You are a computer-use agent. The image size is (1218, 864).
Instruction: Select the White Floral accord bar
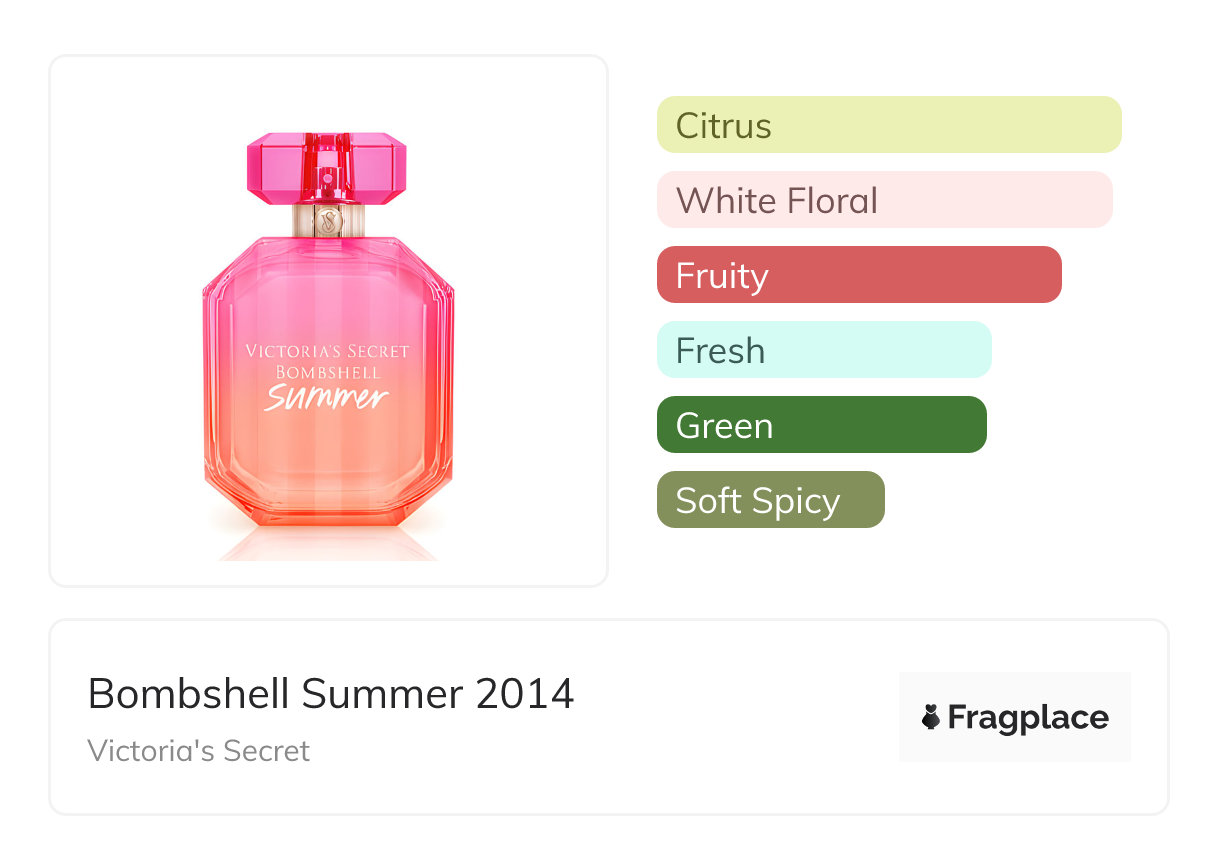pyautogui.click(x=884, y=200)
